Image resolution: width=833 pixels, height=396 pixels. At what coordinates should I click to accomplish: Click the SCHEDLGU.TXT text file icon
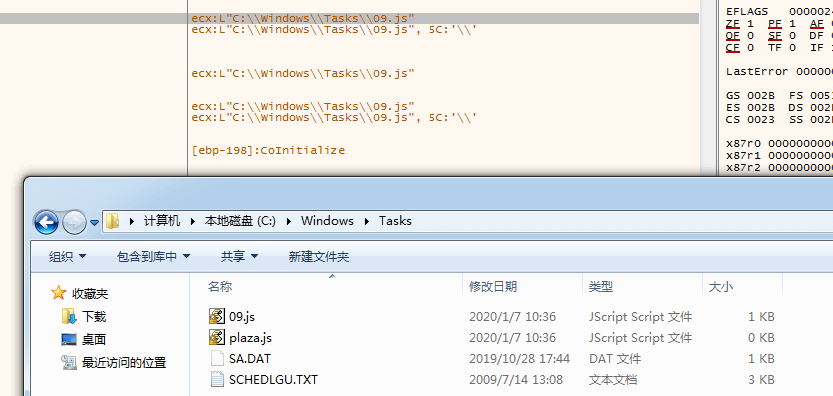[217, 380]
